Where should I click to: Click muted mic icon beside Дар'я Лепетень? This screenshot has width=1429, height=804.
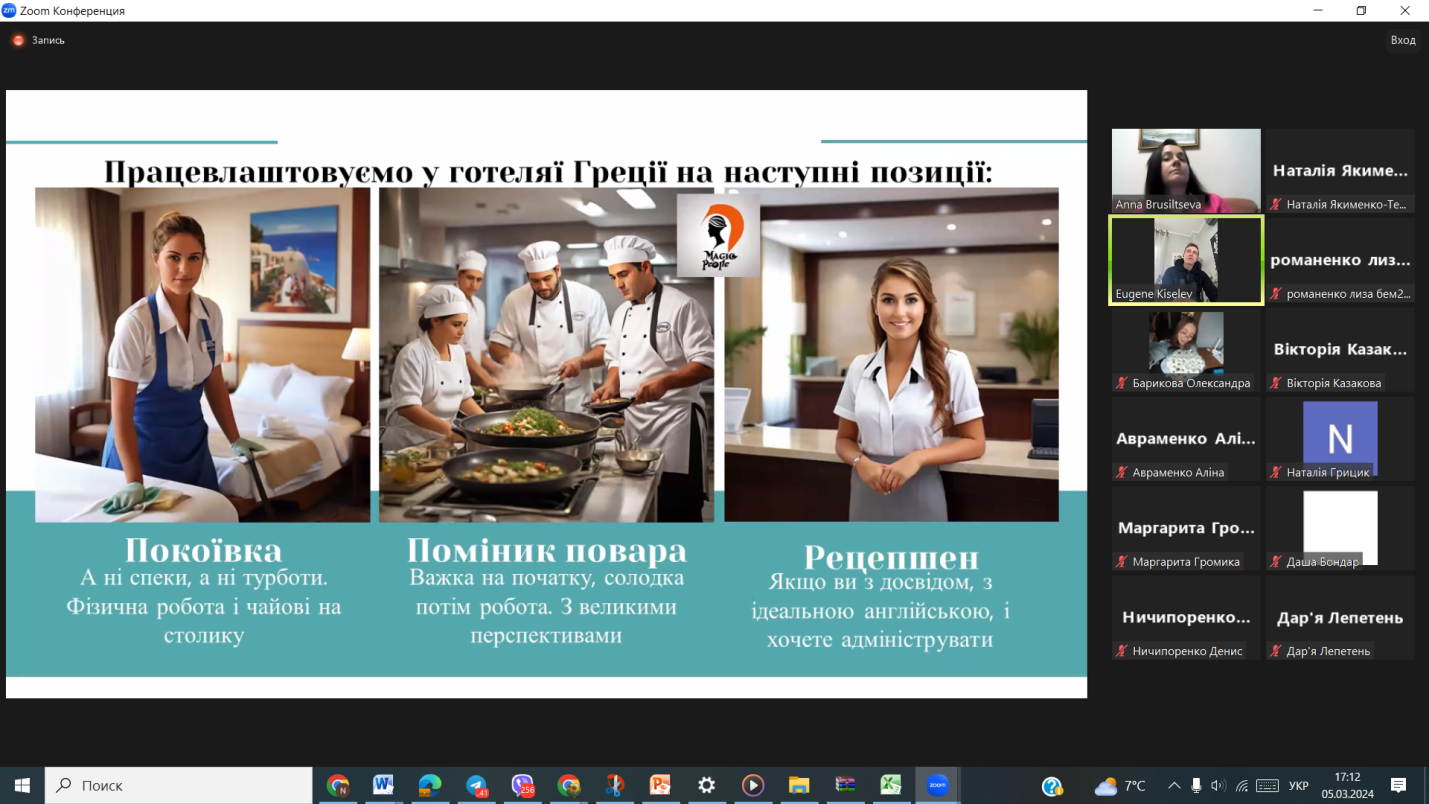[x=1276, y=651]
